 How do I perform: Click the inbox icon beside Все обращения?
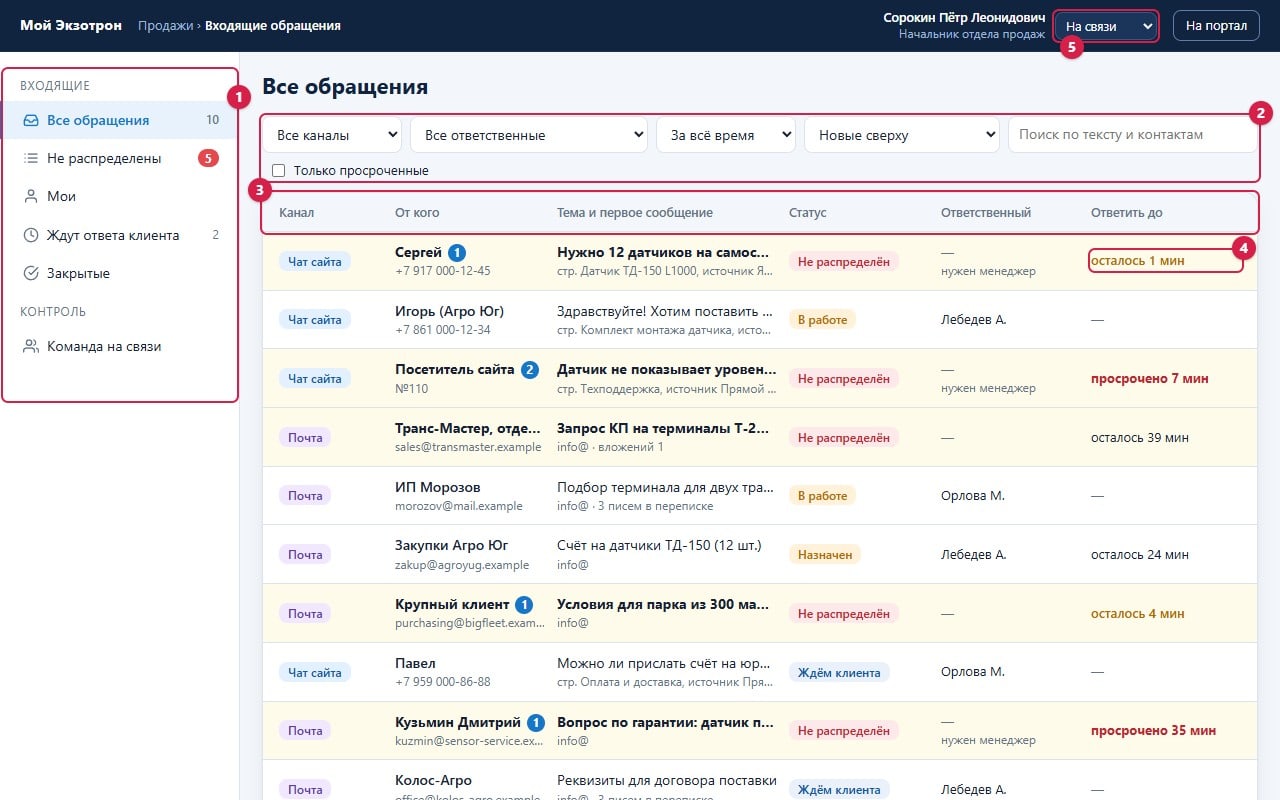(x=31, y=120)
